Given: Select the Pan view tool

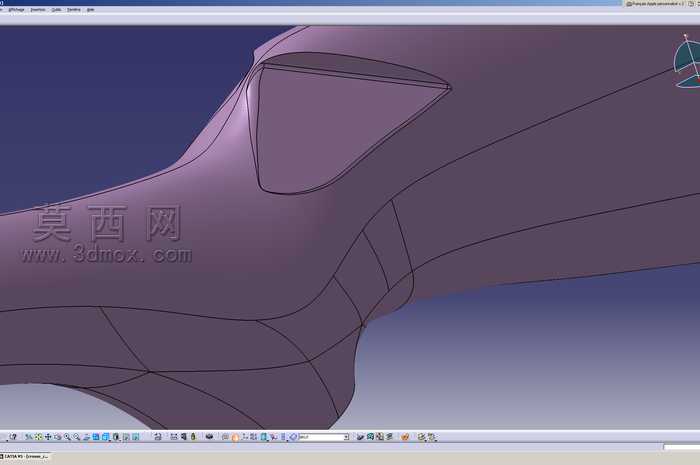Looking at the screenshot, I should click(48, 437).
